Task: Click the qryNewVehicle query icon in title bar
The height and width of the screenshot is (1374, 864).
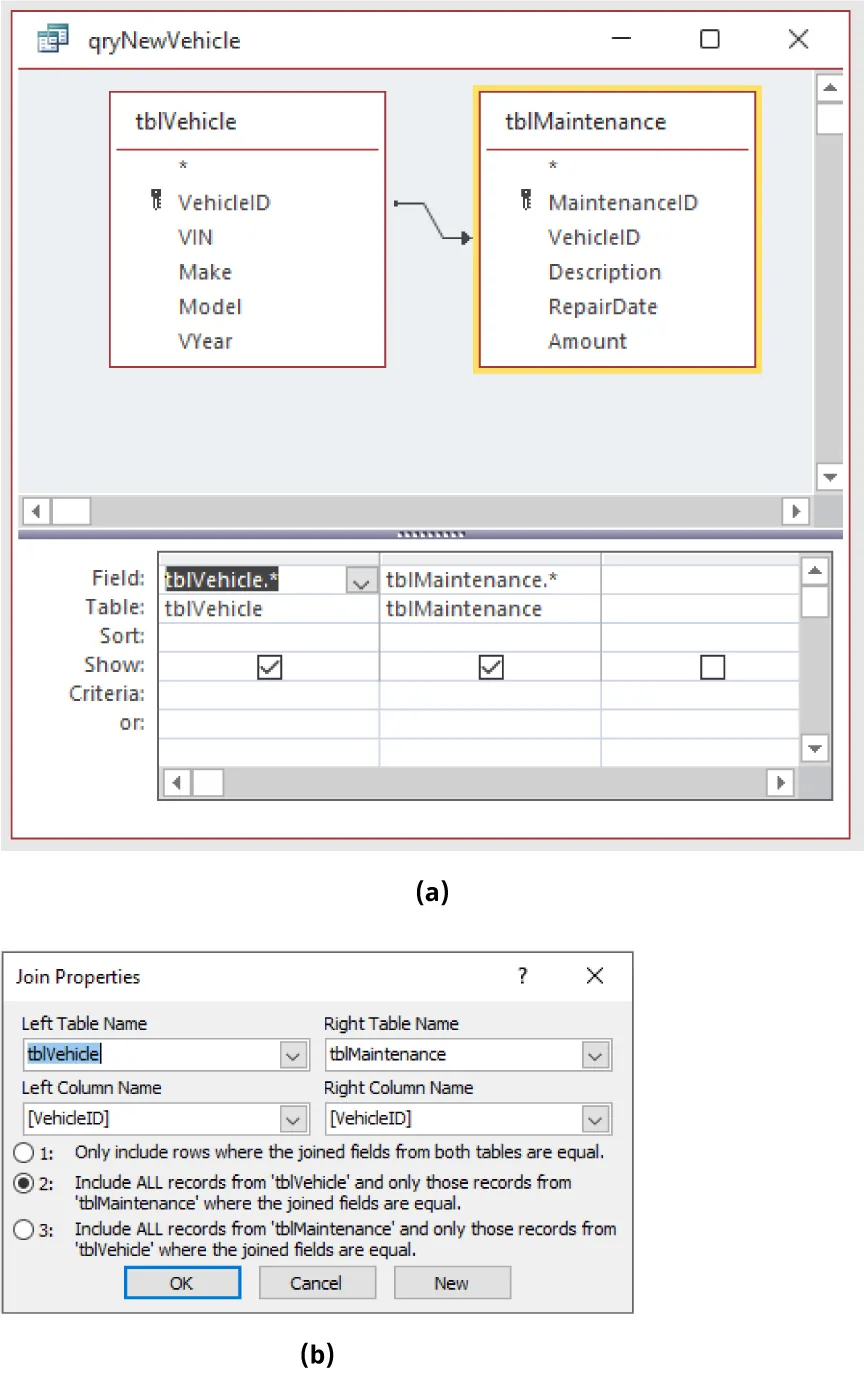Action: (51, 38)
